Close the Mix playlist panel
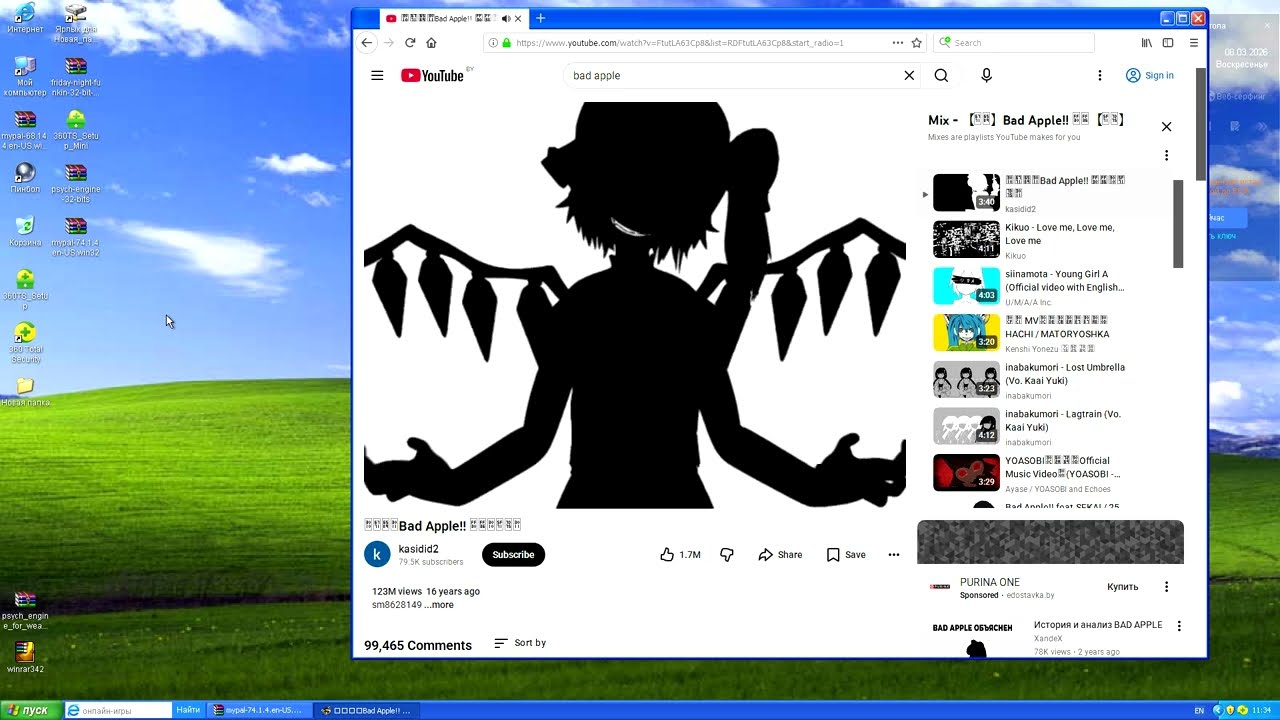The height and width of the screenshot is (720, 1280). (1166, 127)
